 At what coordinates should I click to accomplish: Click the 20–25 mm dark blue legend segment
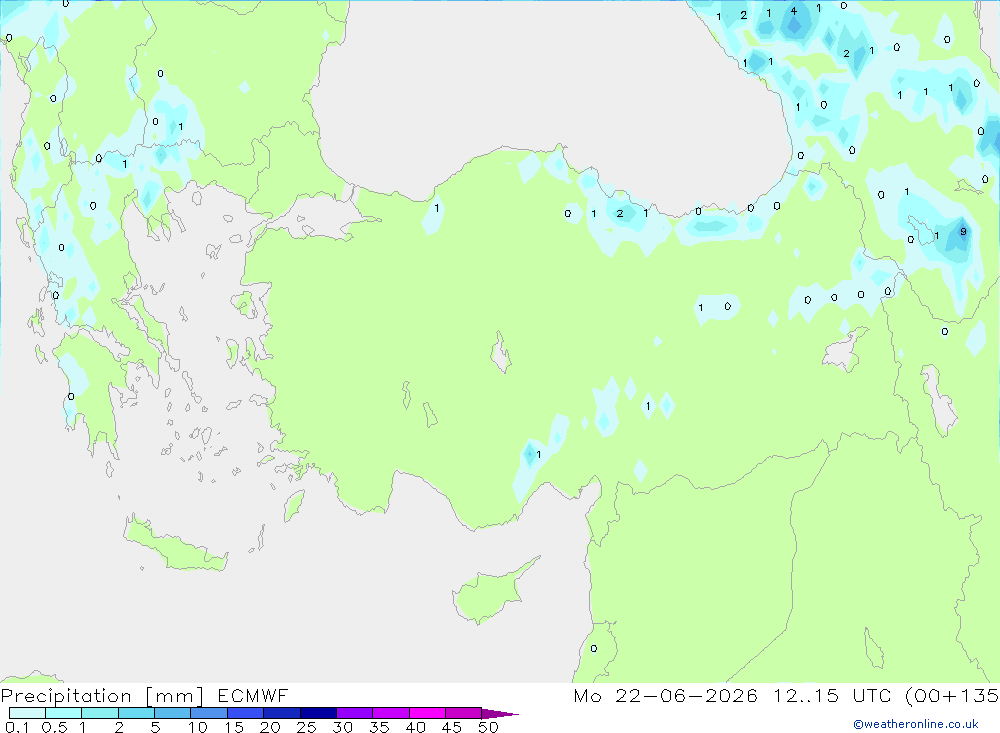282,713
